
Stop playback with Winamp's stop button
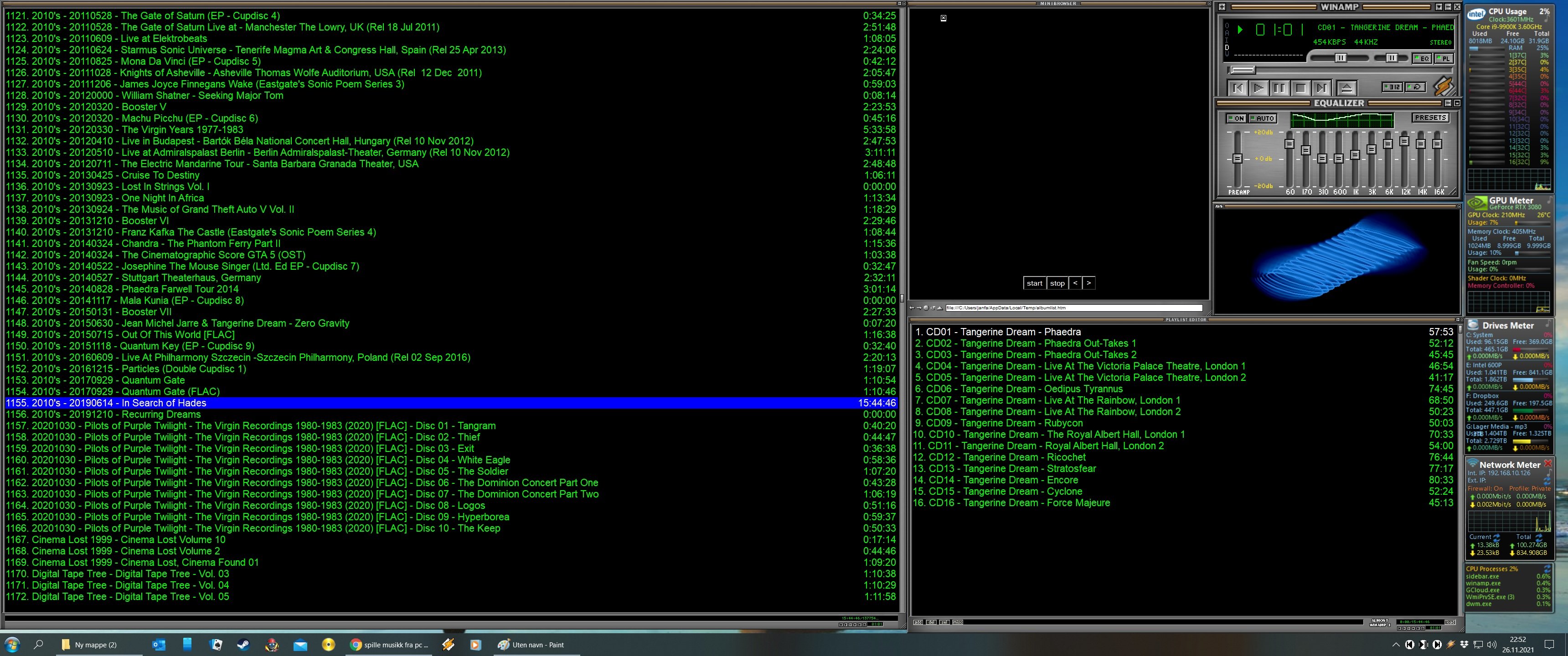1300,88
